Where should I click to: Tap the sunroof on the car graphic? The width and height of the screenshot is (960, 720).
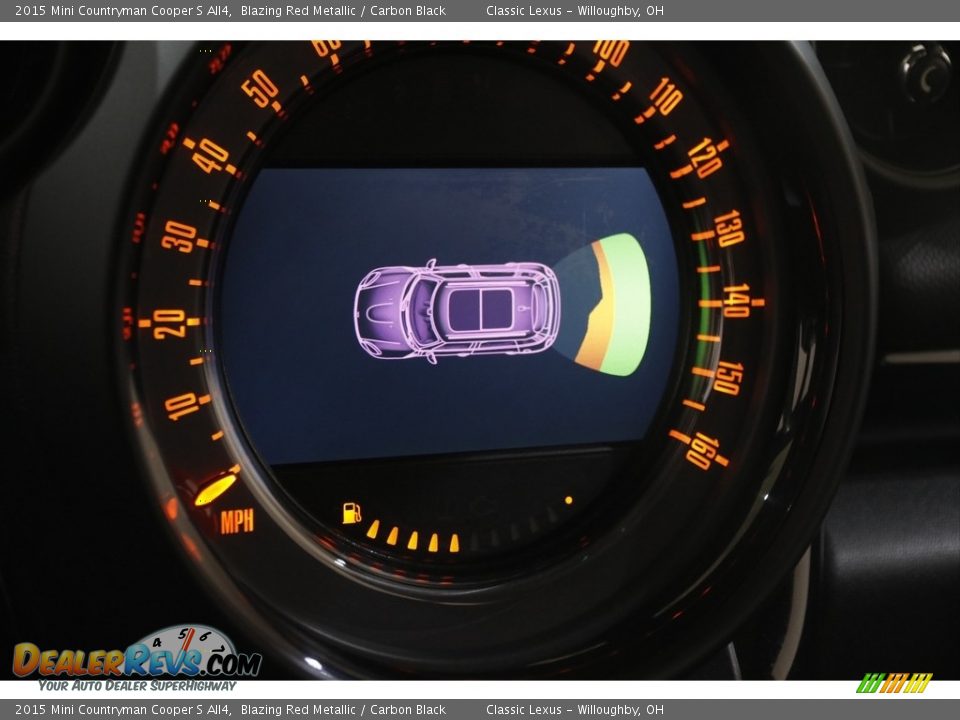point(480,309)
